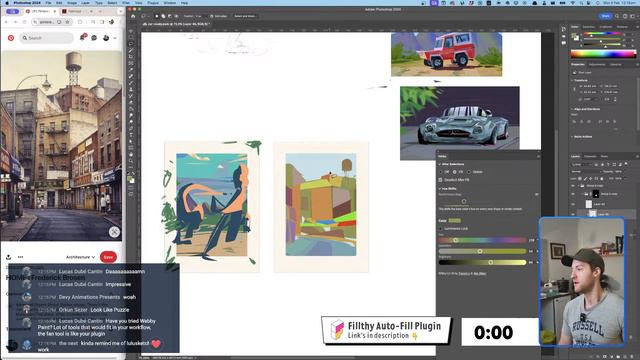Hide the topmost group layer eye icon
Screen dimensions: 640x360
tap(573, 185)
